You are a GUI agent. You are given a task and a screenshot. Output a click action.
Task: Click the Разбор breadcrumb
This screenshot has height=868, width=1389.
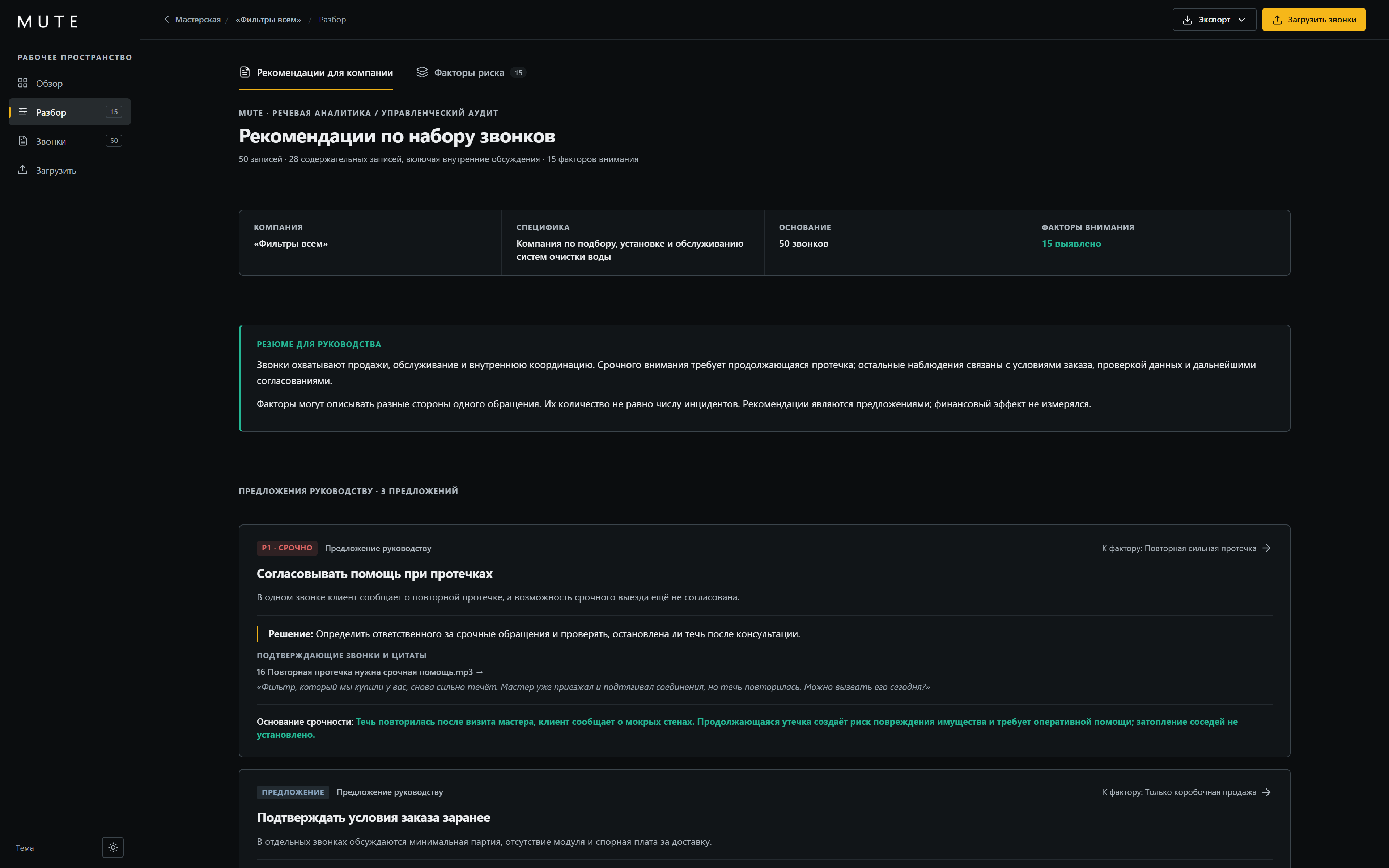pyautogui.click(x=332, y=20)
